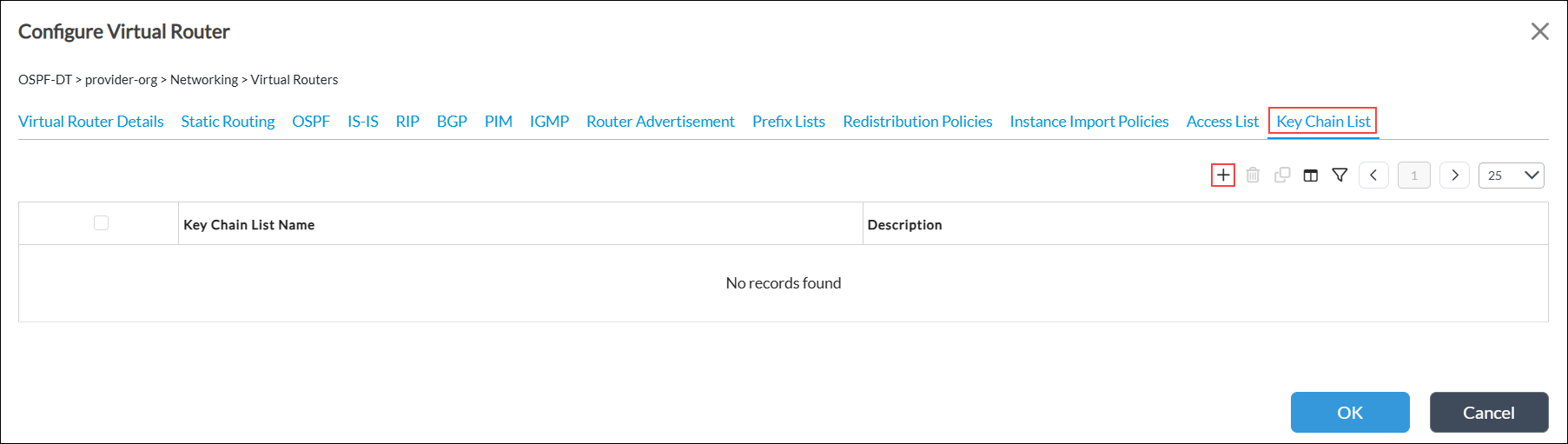Go to previous page arrow
This screenshot has height=444, width=1568.
1373,176
